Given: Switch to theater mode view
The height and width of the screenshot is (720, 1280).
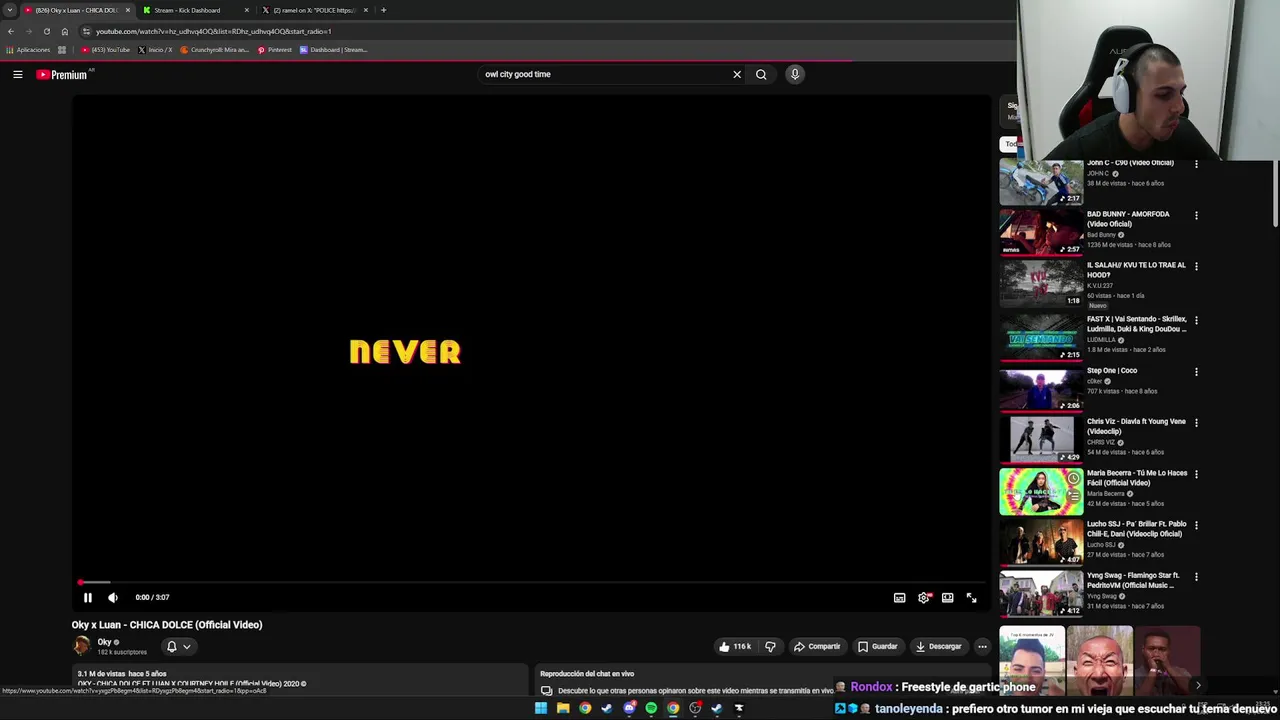Looking at the screenshot, I should coord(947,598).
